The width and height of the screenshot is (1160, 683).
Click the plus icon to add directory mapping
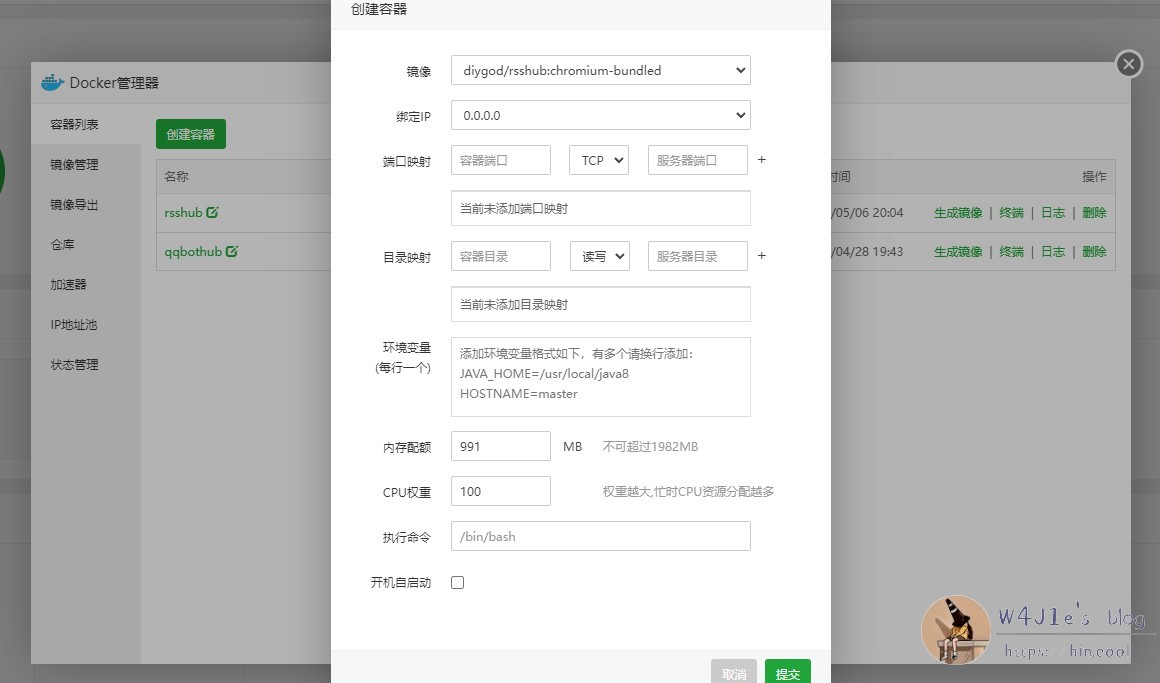(x=761, y=256)
